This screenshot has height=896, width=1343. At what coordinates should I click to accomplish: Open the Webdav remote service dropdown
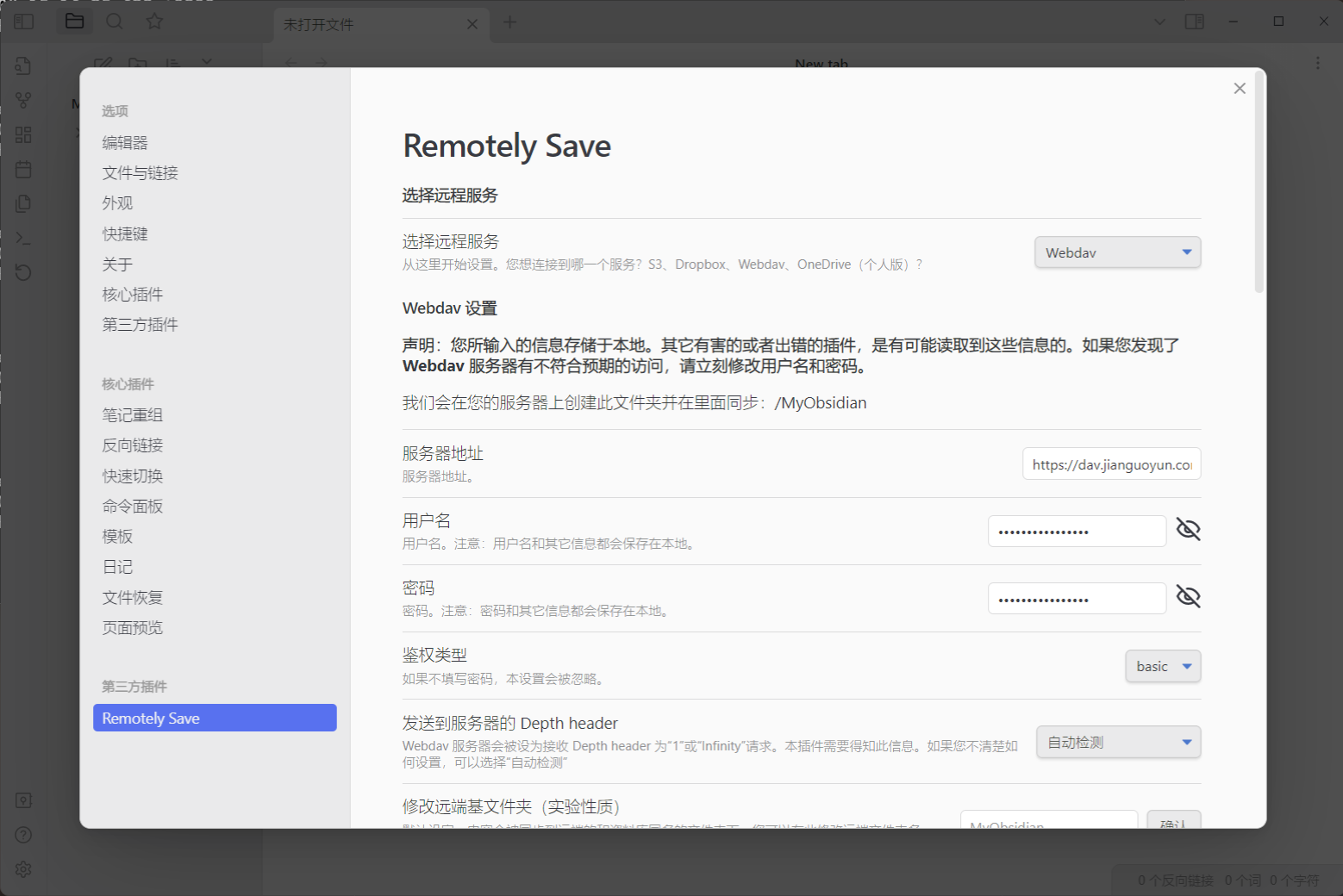point(1117,252)
